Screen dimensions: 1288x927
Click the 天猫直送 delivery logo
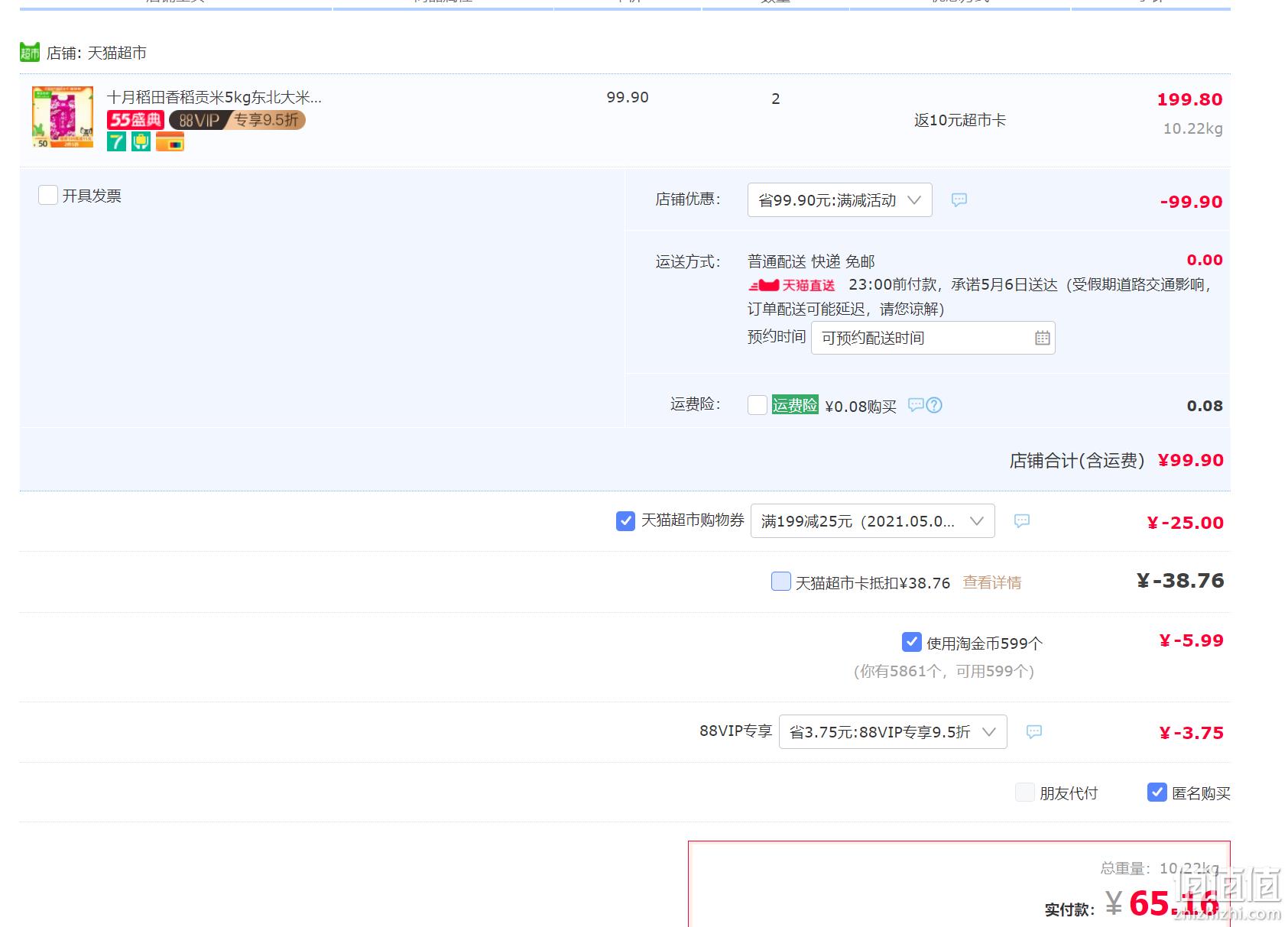point(792,285)
